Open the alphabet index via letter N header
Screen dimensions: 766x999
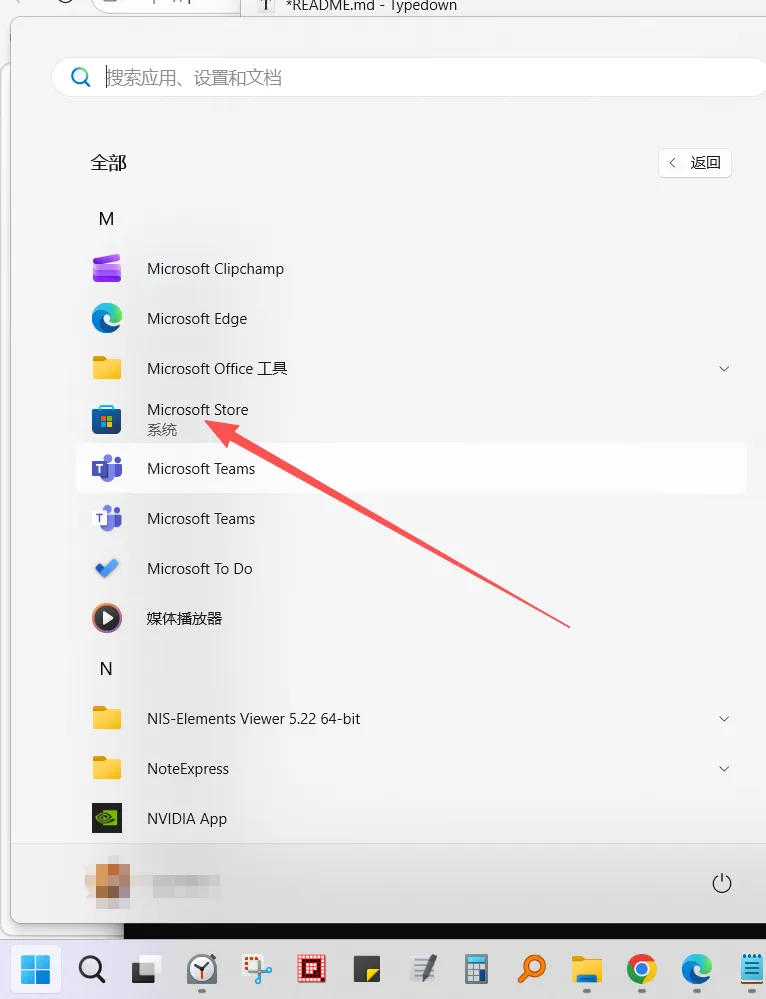(106, 668)
